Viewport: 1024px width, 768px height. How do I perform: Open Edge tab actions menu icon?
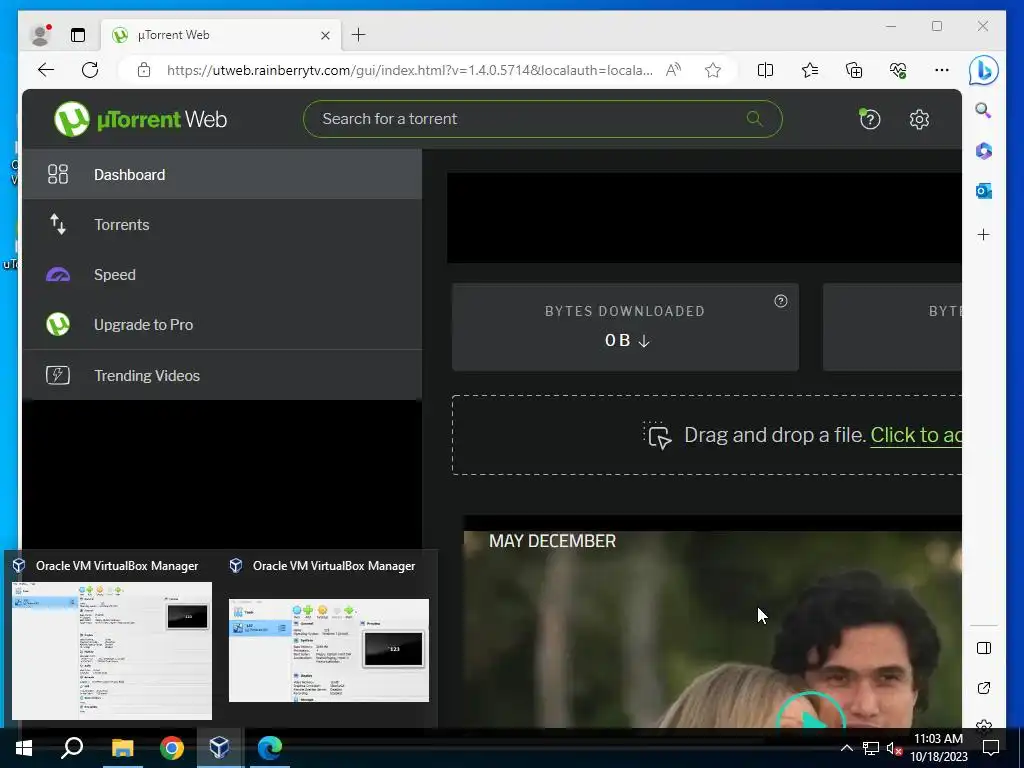pyautogui.click(x=78, y=35)
